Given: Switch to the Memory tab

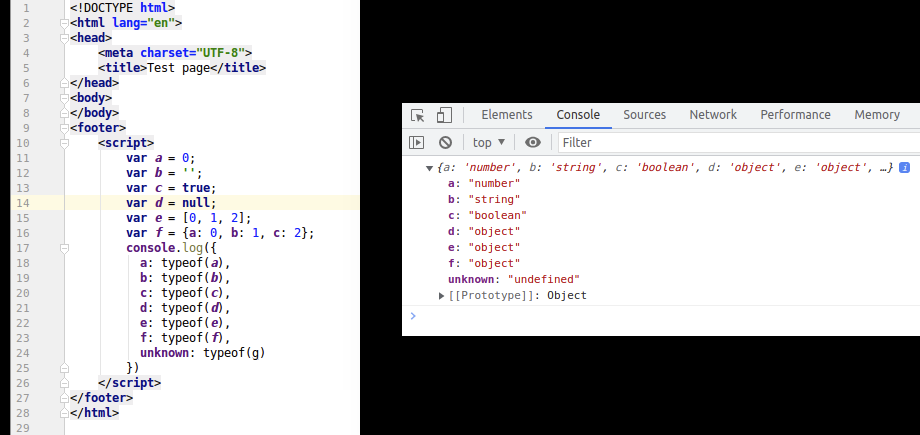Looking at the screenshot, I should click(877, 115).
